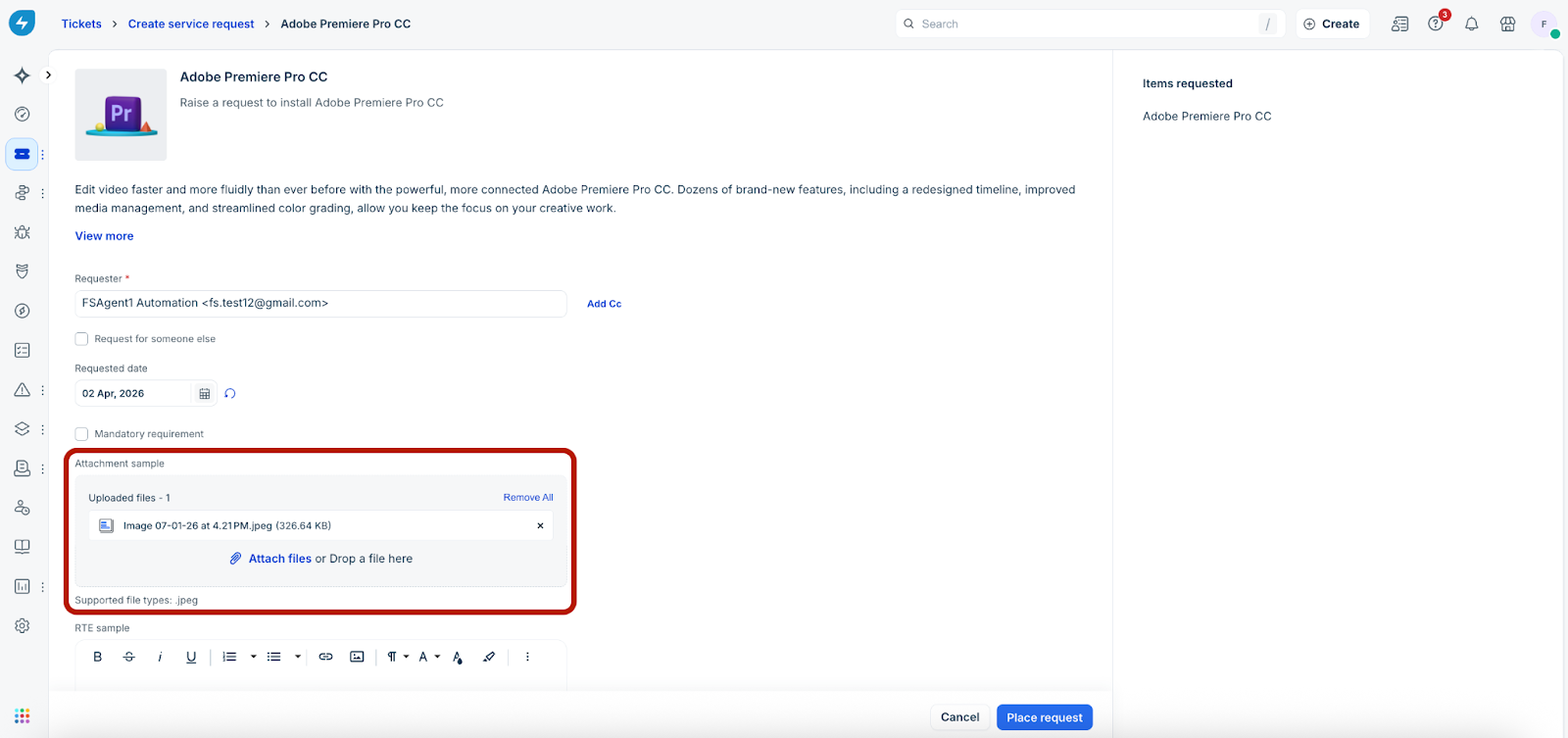This screenshot has height=738, width=1568.
Task: Open the agent list icon next to Create
Action: (1399, 24)
